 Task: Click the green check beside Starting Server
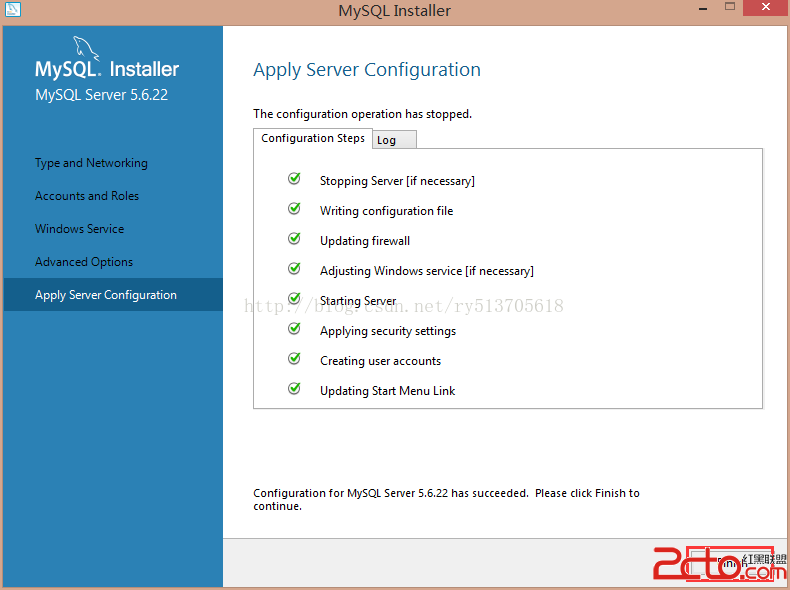(x=294, y=298)
